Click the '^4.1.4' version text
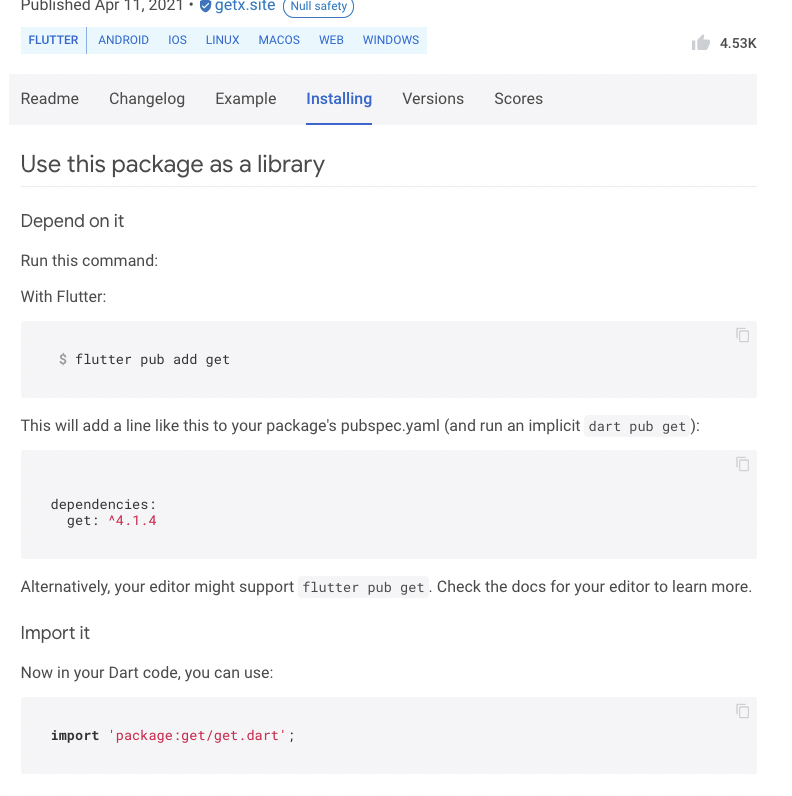The image size is (792, 796). [x=132, y=520]
